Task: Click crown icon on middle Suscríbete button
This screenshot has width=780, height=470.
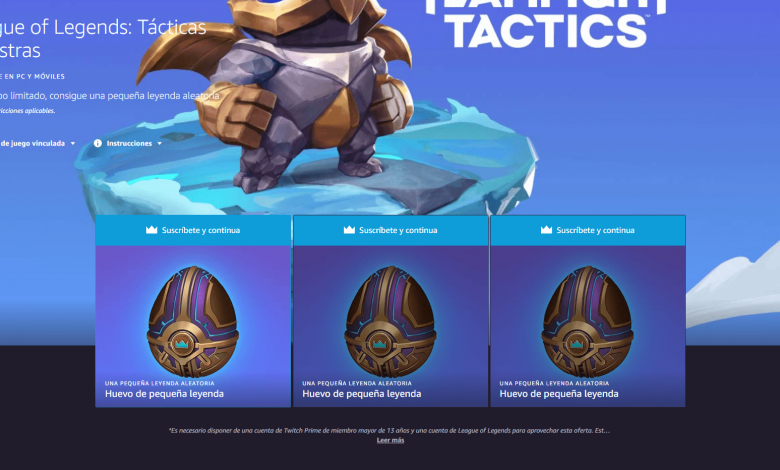Action: (349, 230)
